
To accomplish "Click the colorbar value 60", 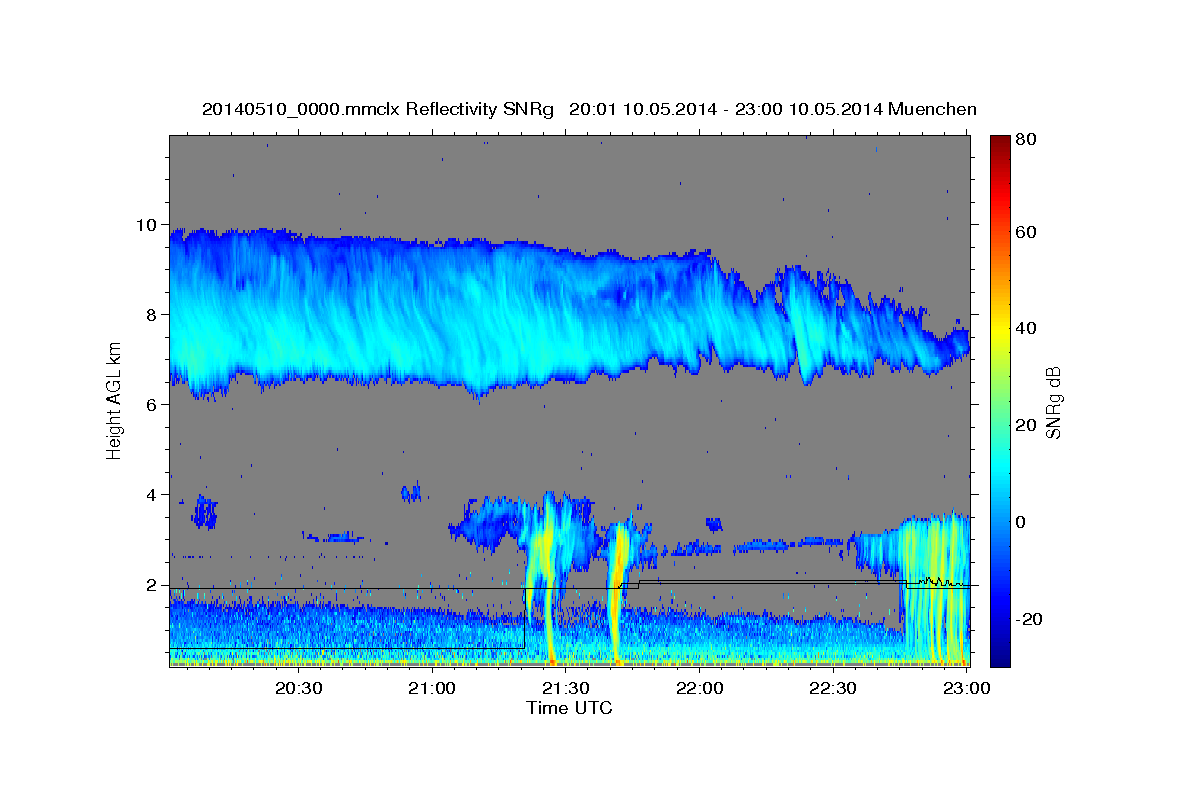I will click(1026, 232).
